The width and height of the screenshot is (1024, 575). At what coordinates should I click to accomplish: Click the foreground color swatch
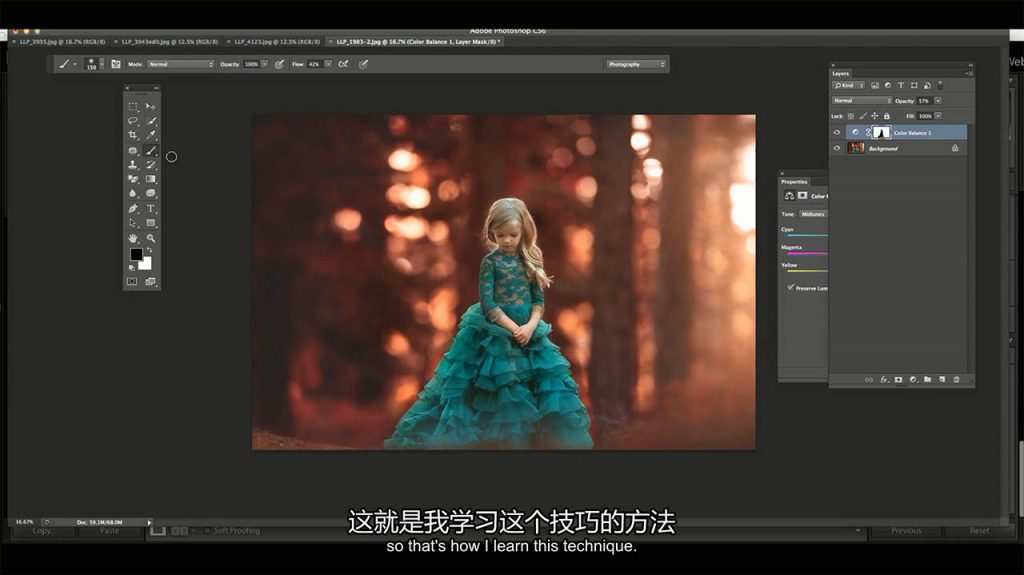click(136, 255)
